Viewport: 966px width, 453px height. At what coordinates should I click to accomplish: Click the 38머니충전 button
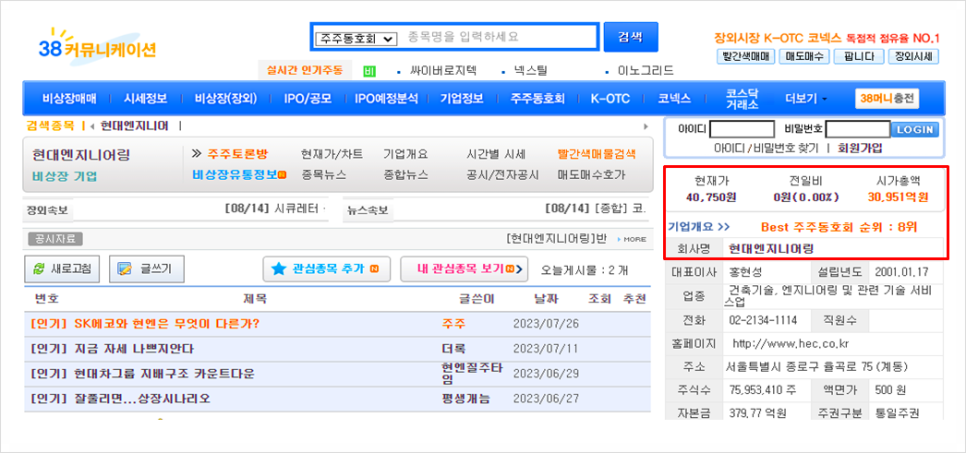pos(887,99)
